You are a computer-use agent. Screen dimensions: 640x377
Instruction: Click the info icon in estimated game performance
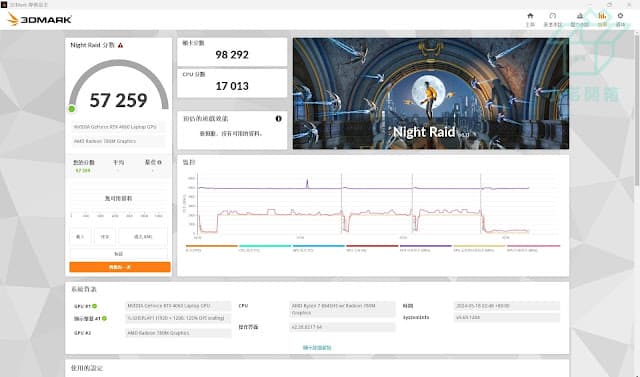point(278,118)
